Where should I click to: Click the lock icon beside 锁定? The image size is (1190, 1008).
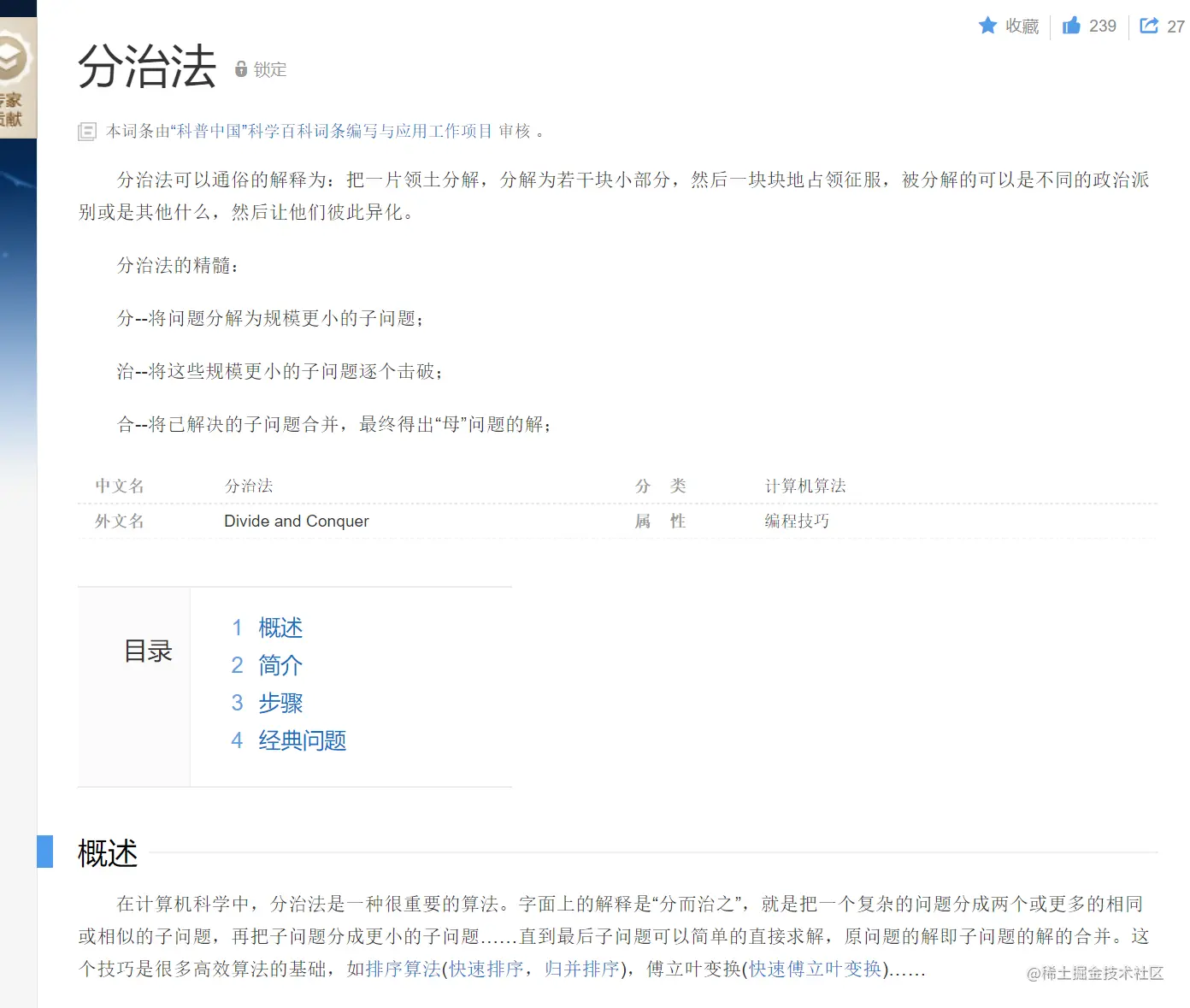241,69
